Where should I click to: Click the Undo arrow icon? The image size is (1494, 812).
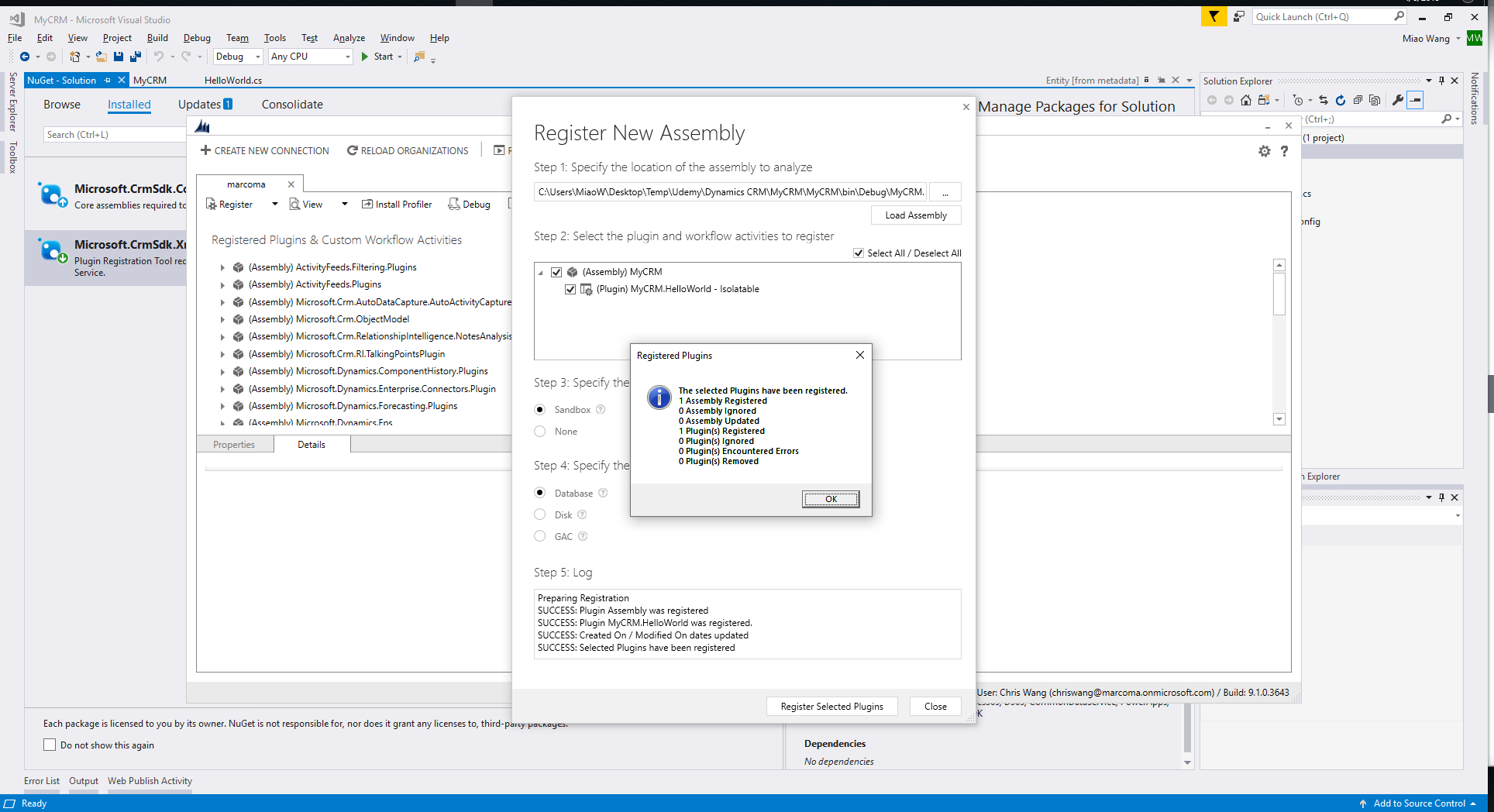pos(158,57)
